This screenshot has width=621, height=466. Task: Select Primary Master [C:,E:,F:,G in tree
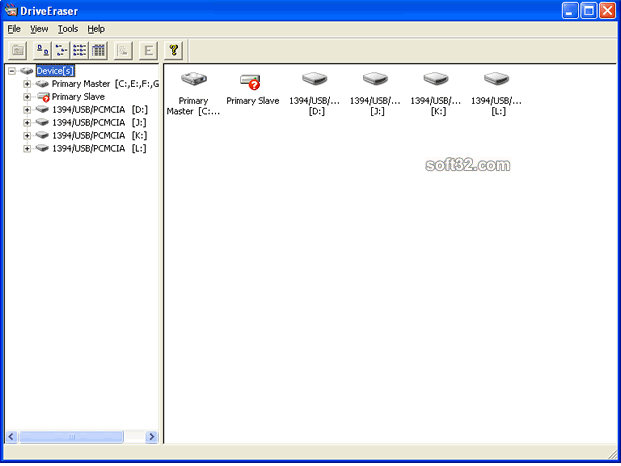pos(105,84)
